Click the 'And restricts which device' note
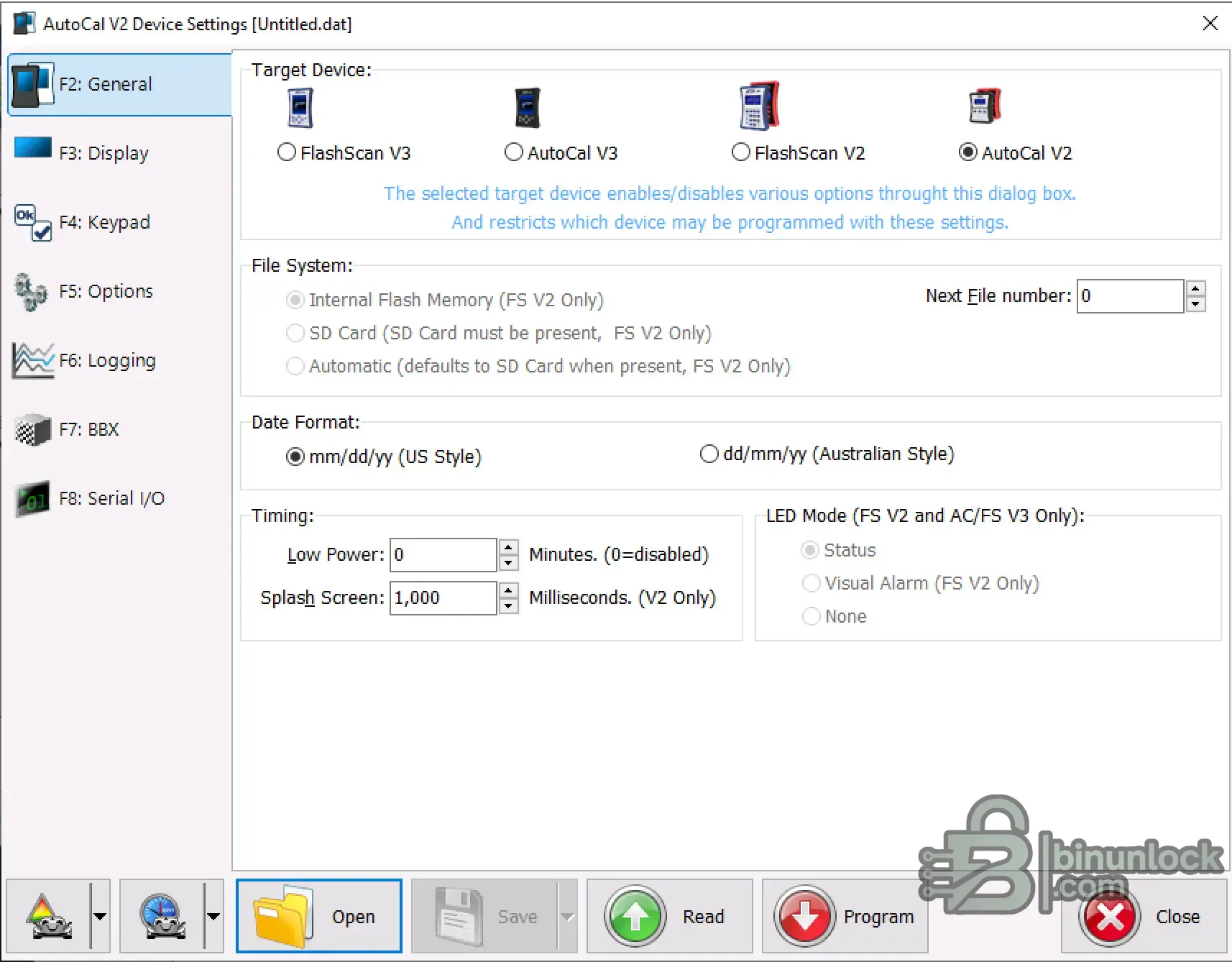This screenshot has width=1232, height=962. (x=730, y=222)
